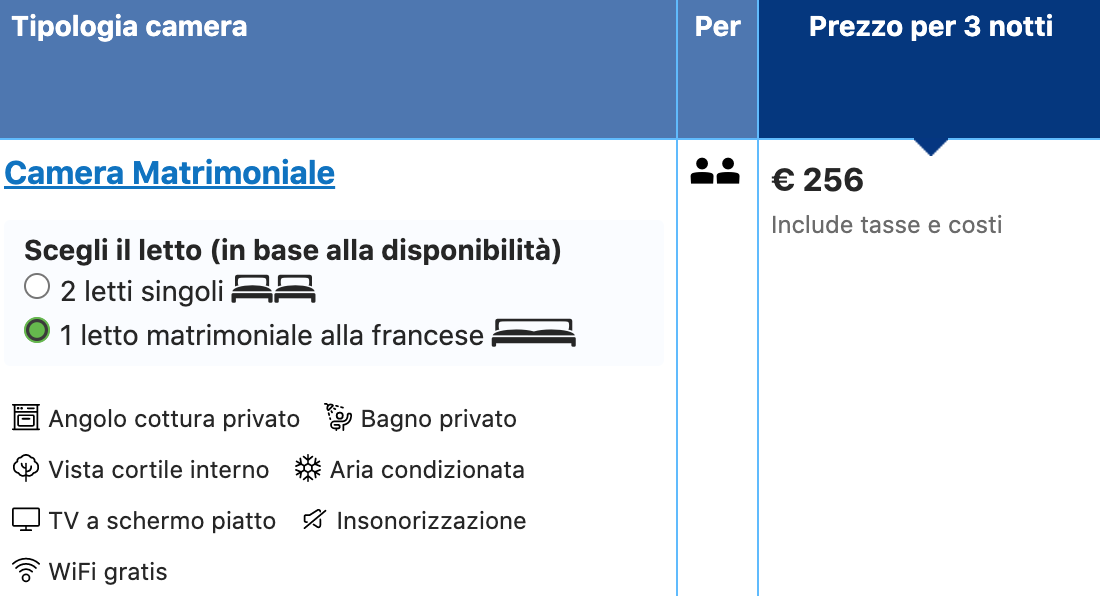Click the French double bed icon

pos(534,333)
